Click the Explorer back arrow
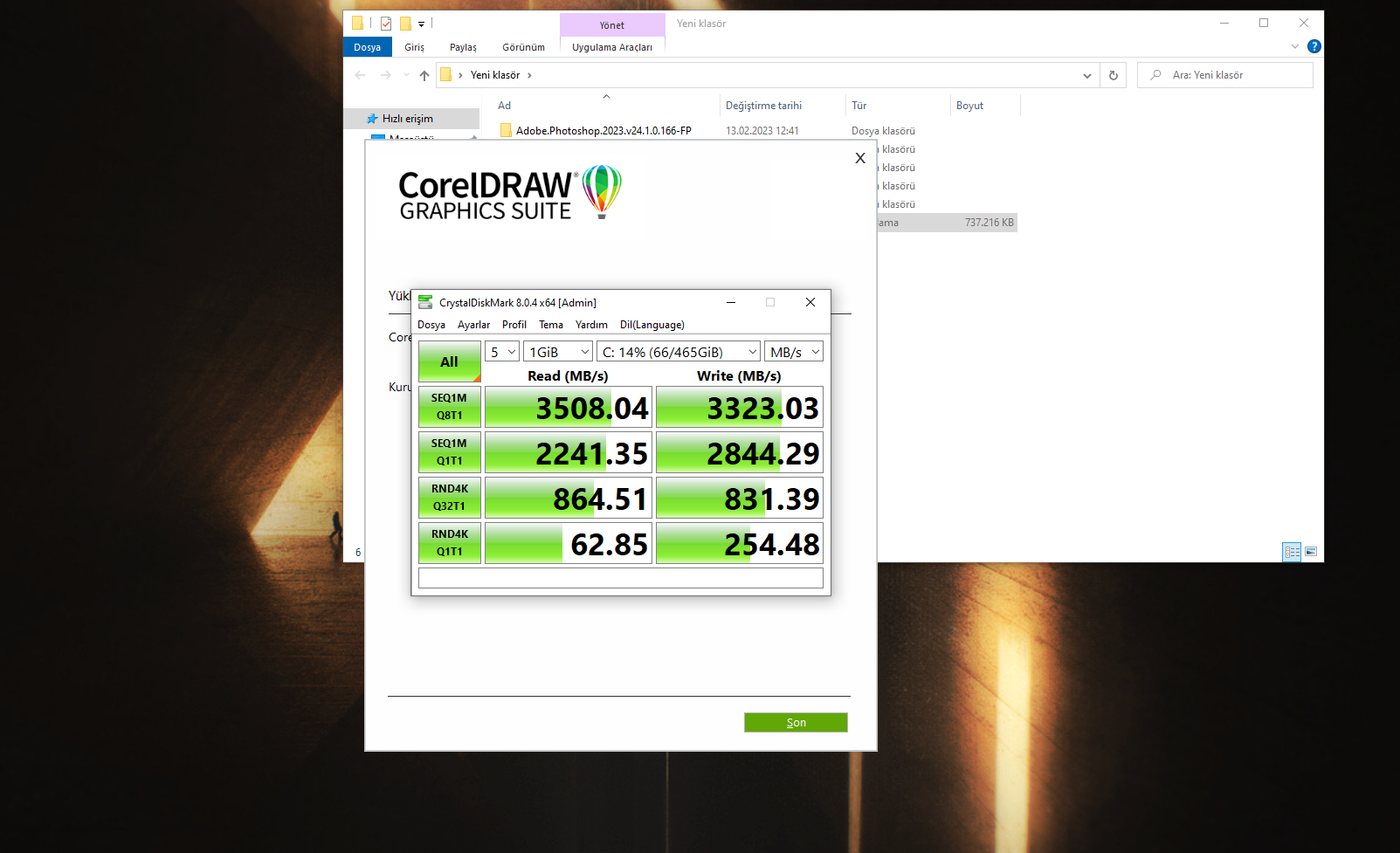1400x853 pixels. [x=360, y=75]
